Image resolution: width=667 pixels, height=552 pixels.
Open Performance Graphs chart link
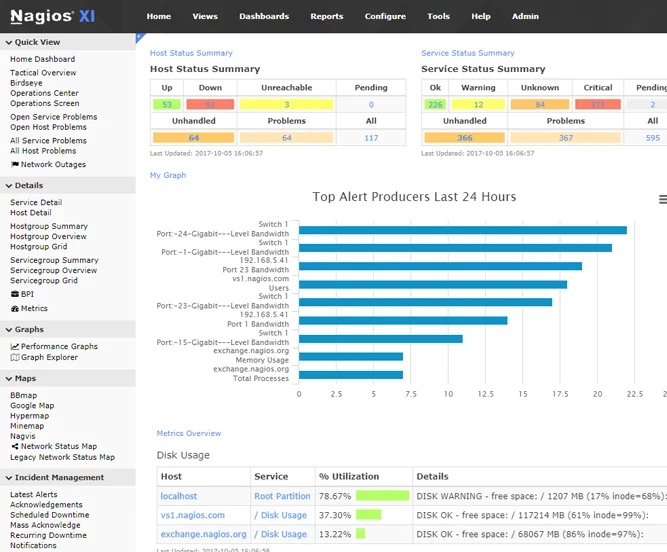54,346
